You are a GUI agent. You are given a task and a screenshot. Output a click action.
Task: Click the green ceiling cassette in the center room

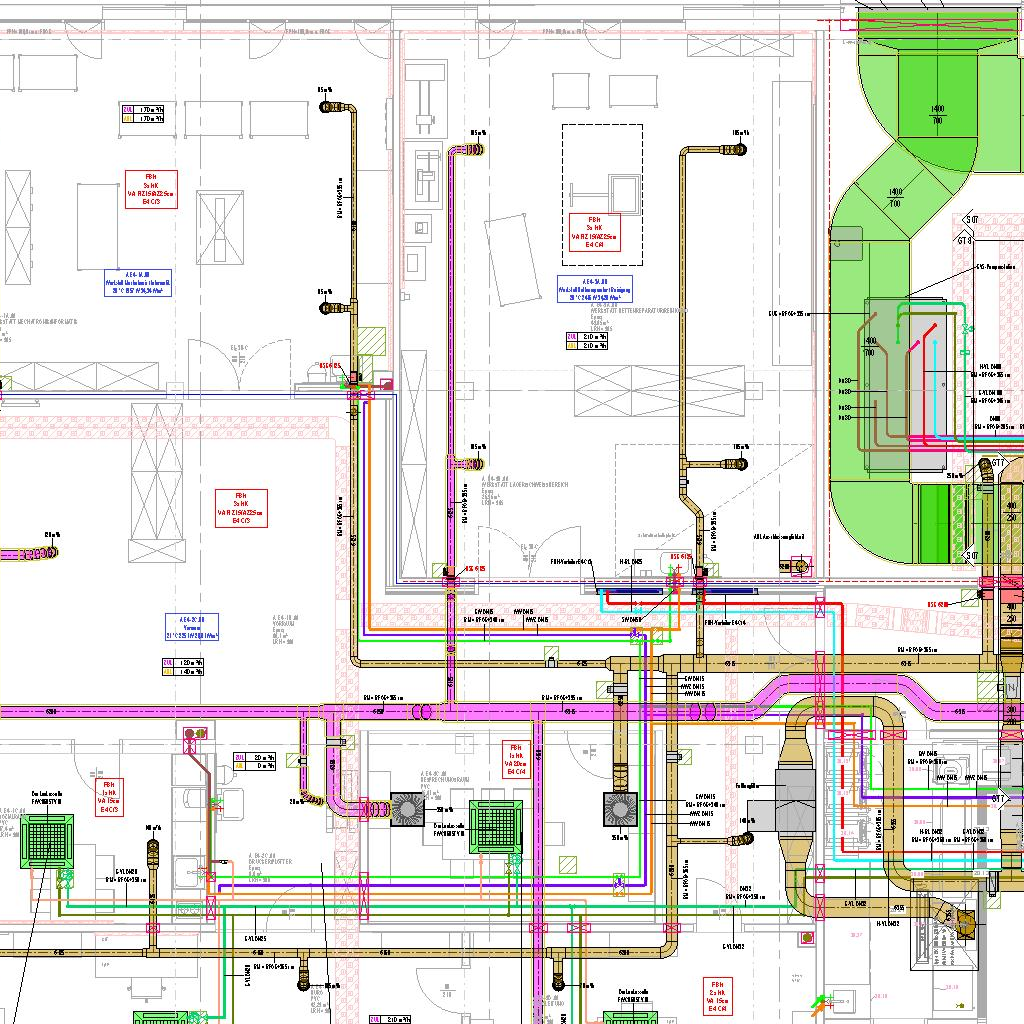coord(497,826)
